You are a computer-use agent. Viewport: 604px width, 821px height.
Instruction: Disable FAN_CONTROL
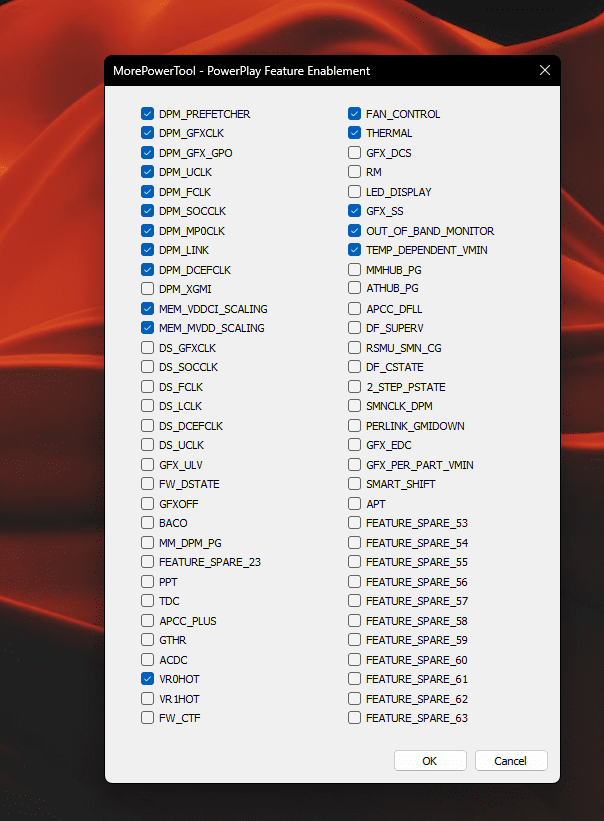[354, 114]
